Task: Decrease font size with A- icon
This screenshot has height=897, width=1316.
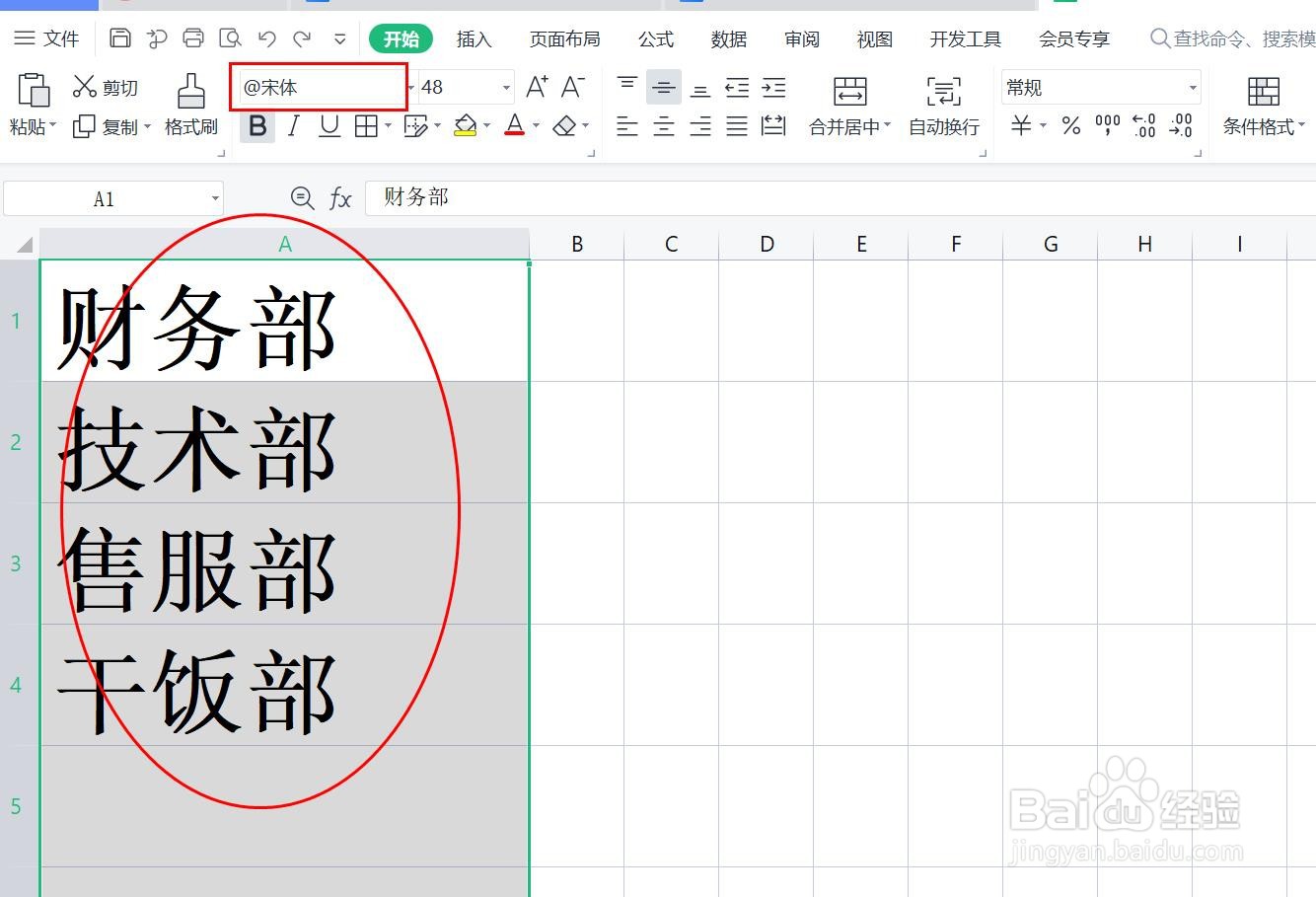Action: (x=572, y=87)
